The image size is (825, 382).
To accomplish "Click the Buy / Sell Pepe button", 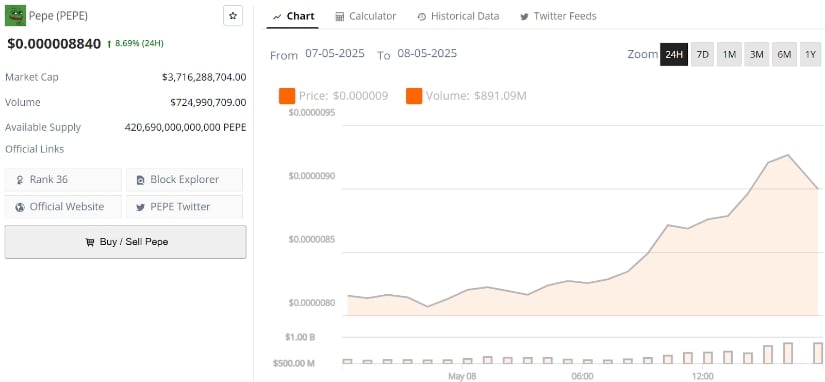I will pos(125,242).
